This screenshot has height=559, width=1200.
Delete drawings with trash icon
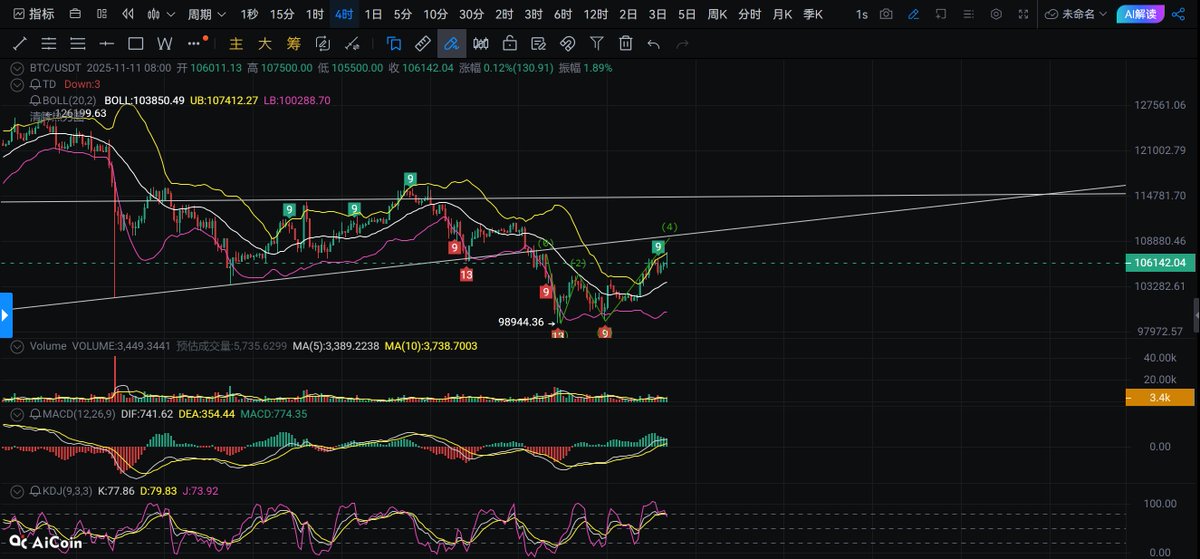[625, 43]
